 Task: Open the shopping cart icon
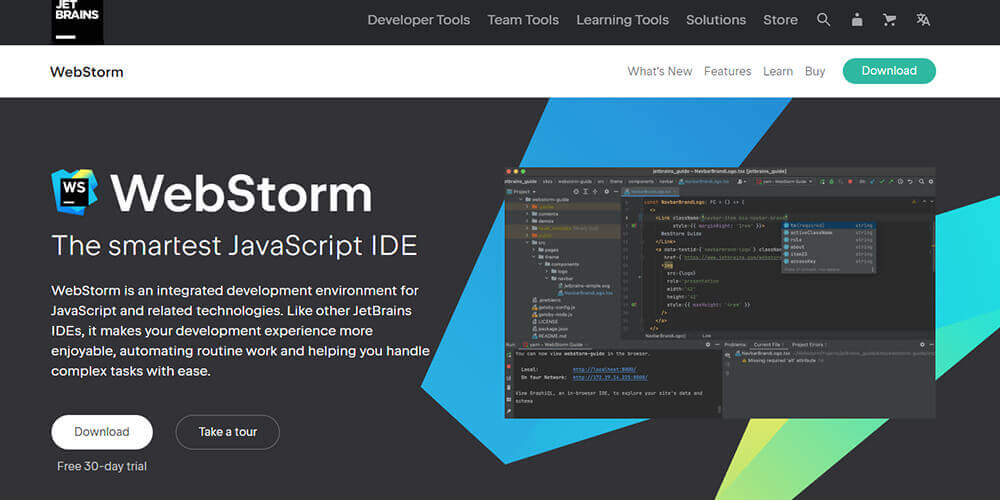click(x=889, y=20)
